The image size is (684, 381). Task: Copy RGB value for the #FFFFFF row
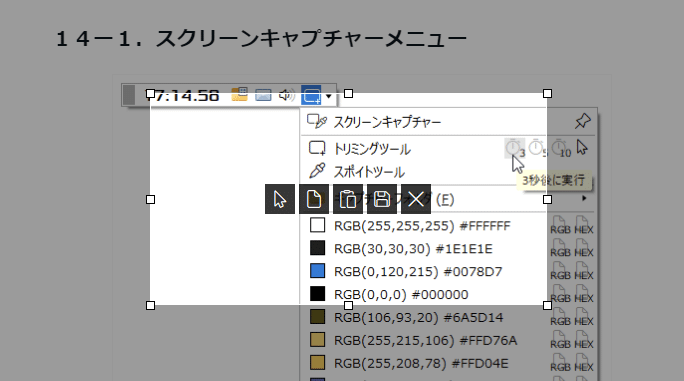click(x=560, y=226)
